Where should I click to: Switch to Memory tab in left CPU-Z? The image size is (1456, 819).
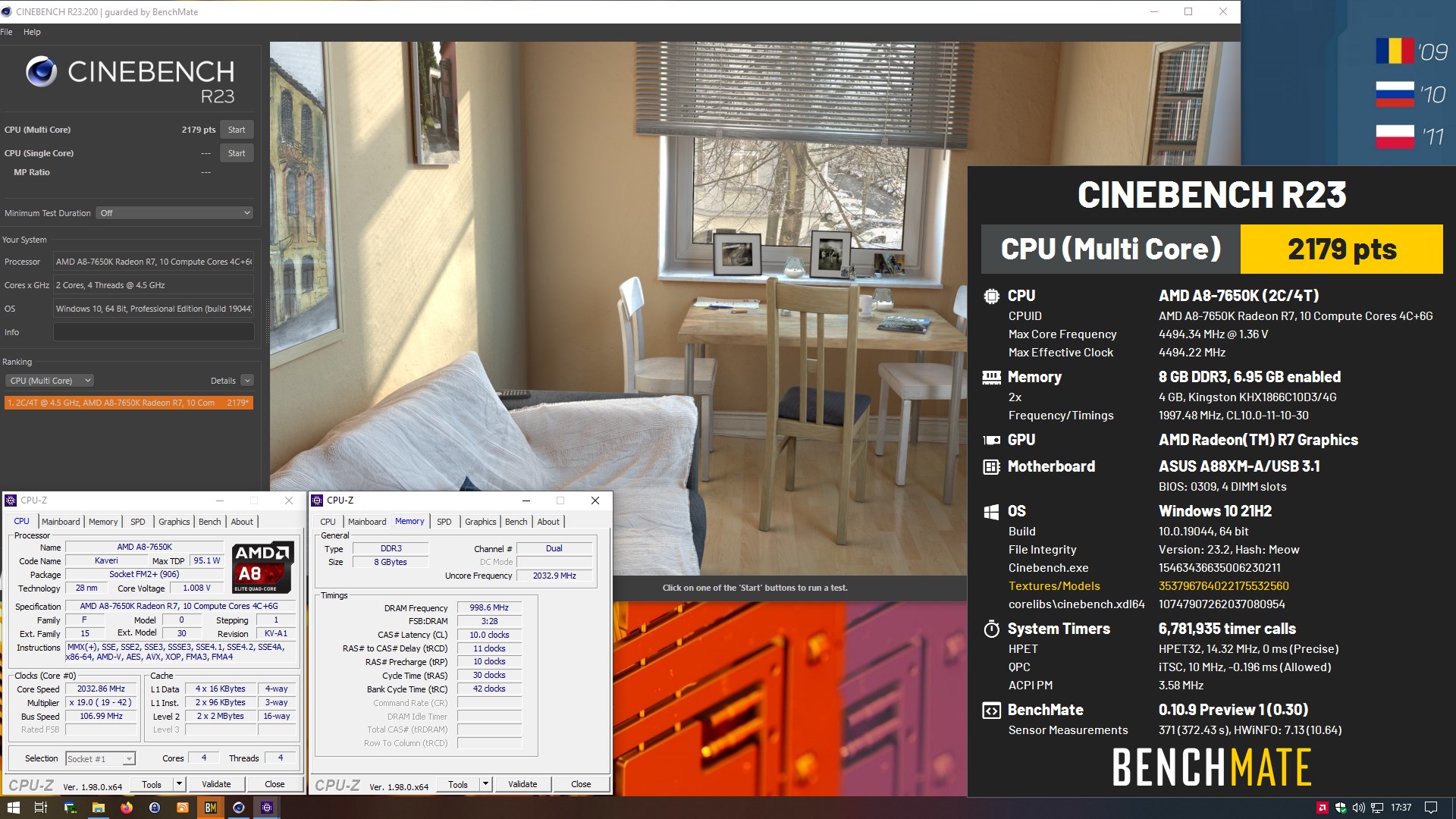(x=103, y=522)
